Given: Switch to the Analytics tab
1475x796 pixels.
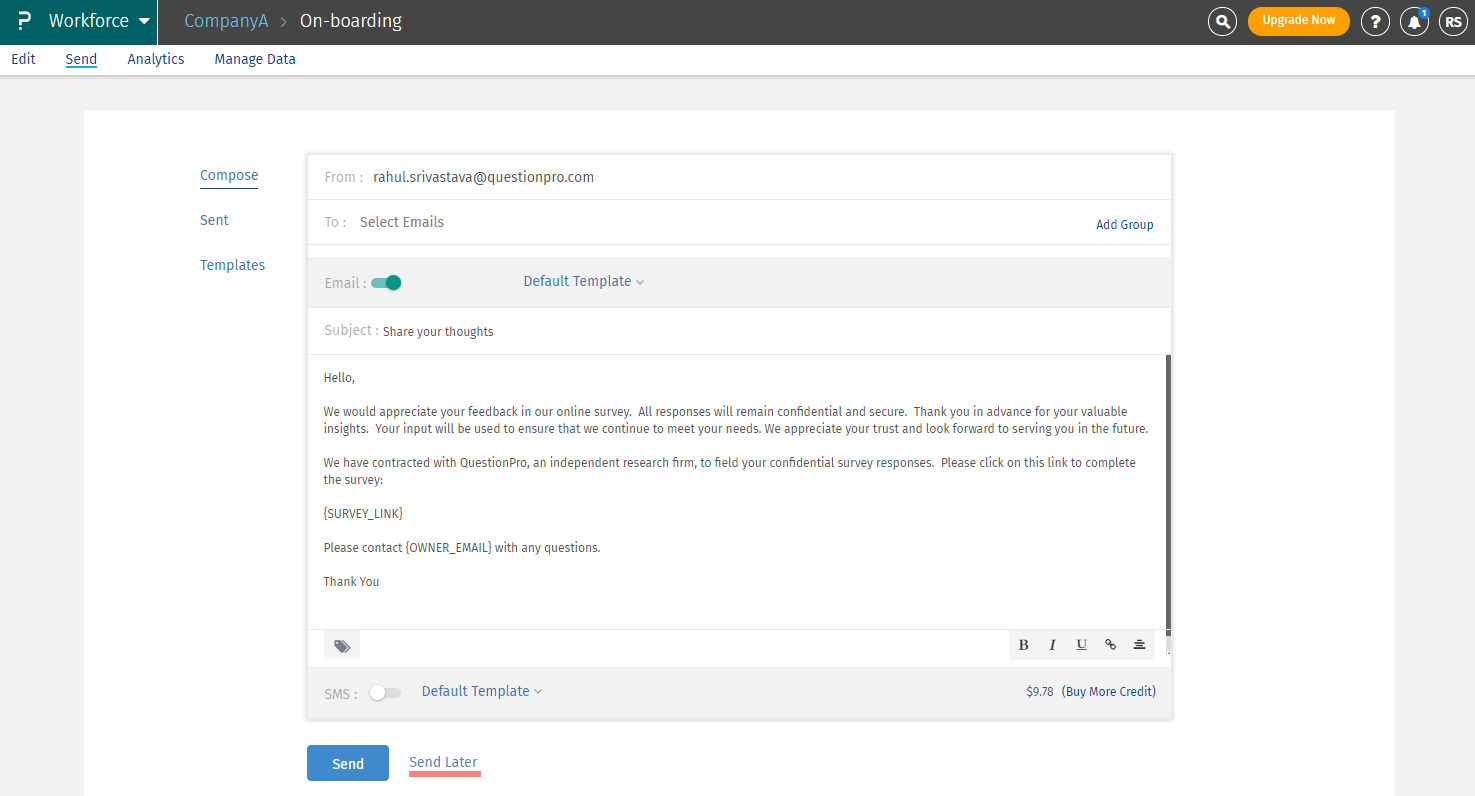Looking at the screenshot, I should (x=156, y=59).
